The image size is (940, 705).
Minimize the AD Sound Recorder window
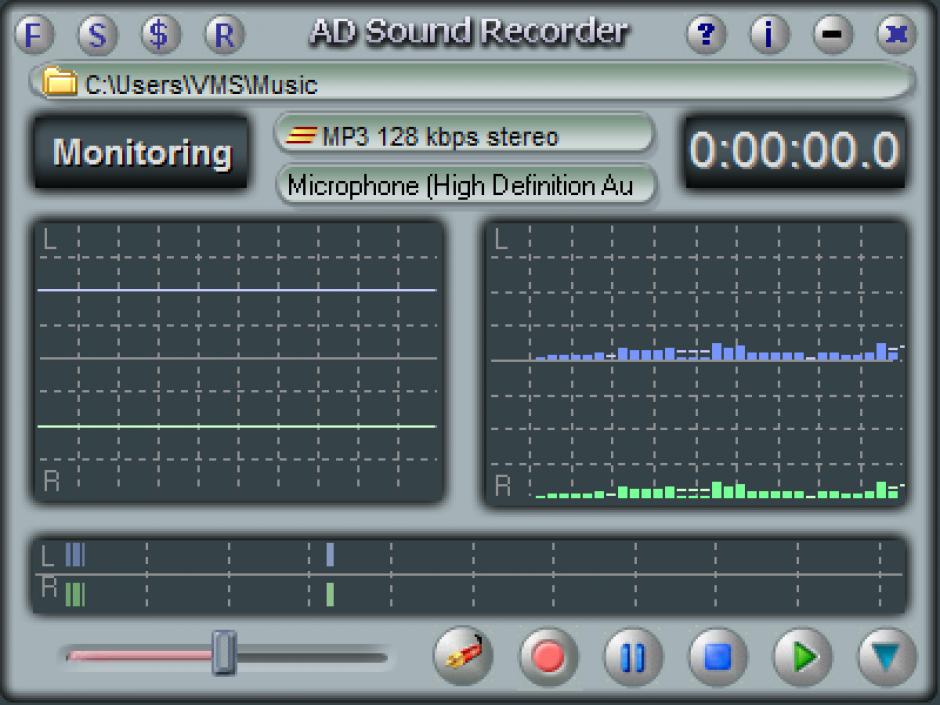[832, 35]
